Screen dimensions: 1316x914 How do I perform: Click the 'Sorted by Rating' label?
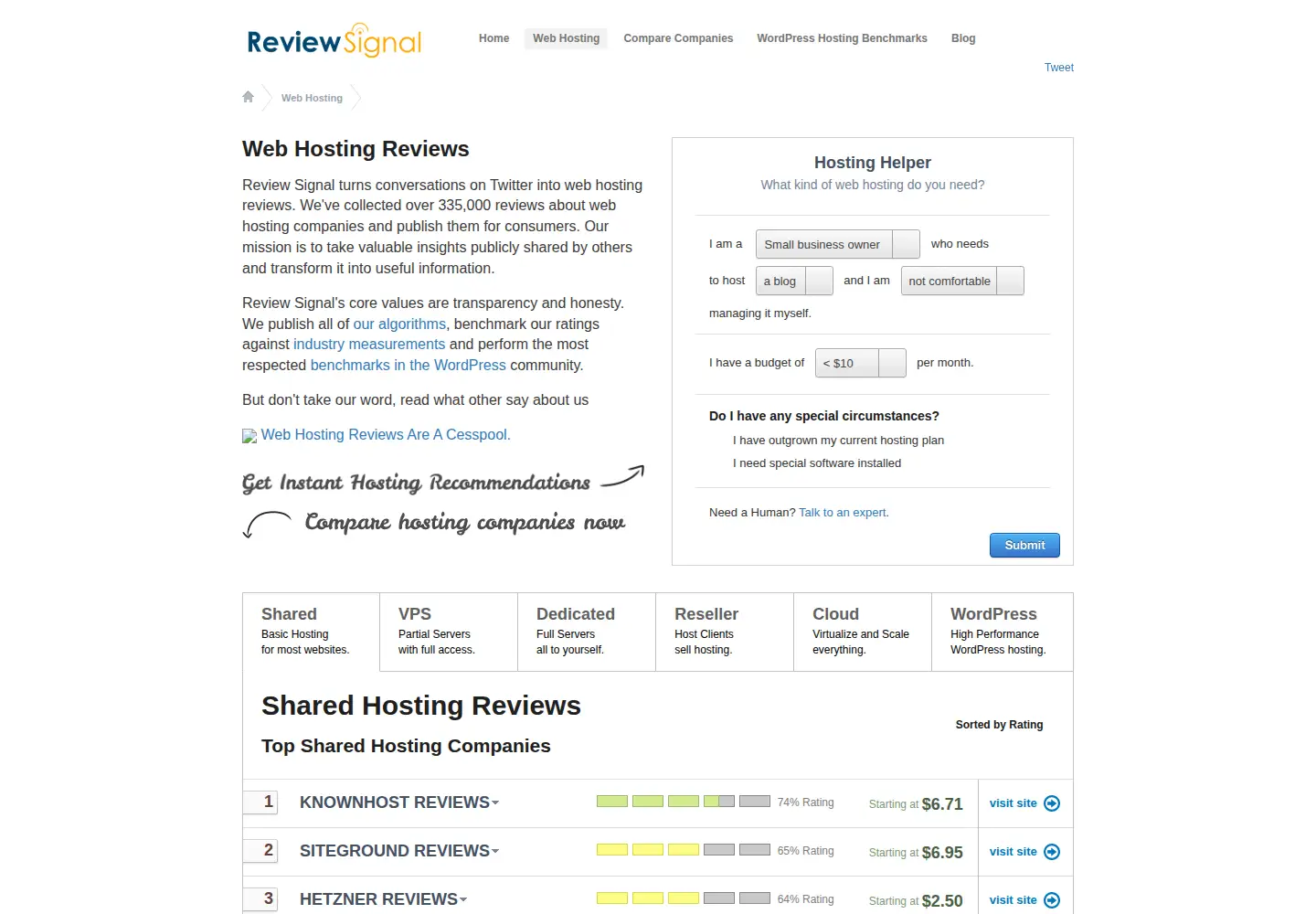point(999,725)
